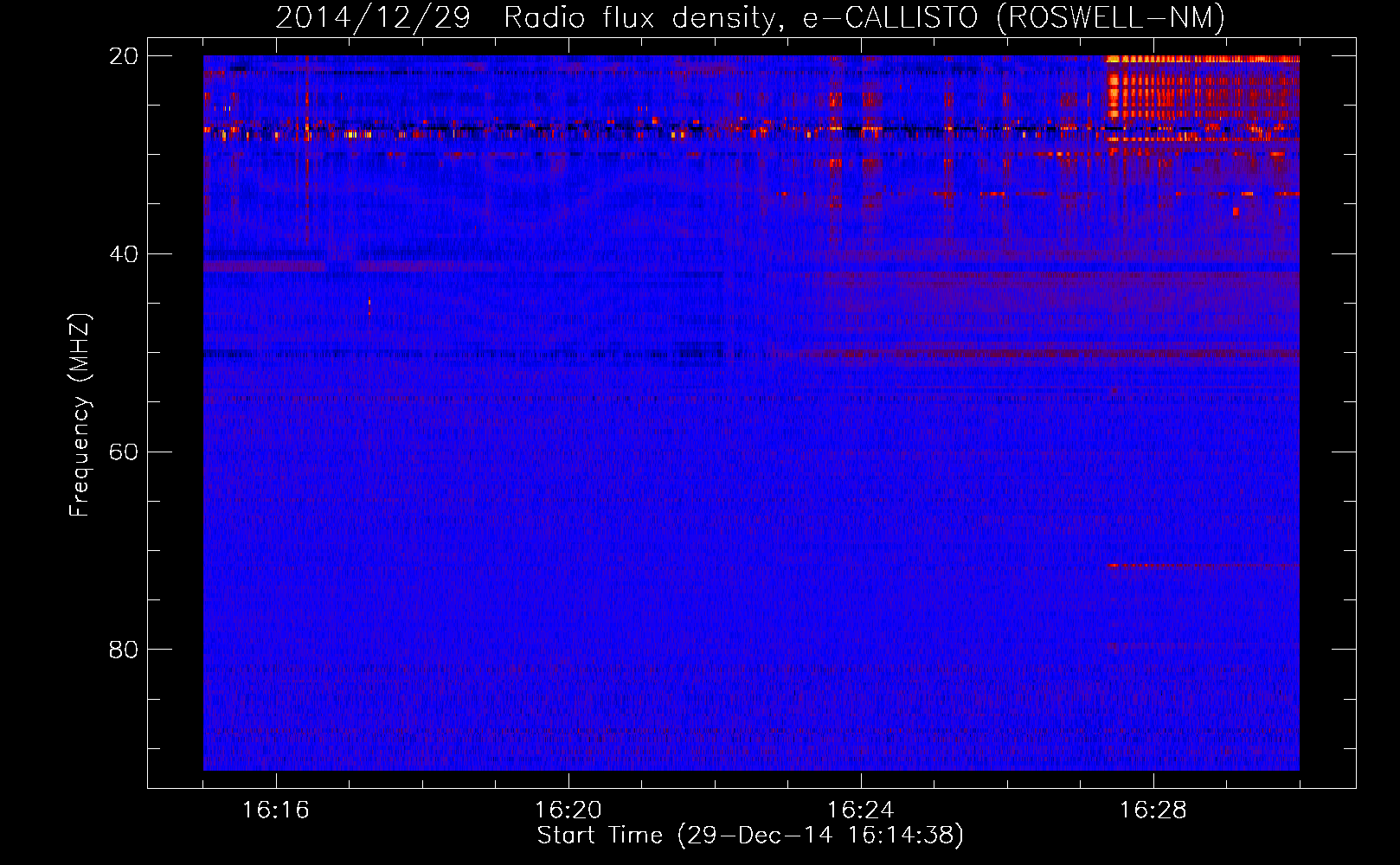Click the "Frequency (MHZ)" axis label

[x=80, y=415]
